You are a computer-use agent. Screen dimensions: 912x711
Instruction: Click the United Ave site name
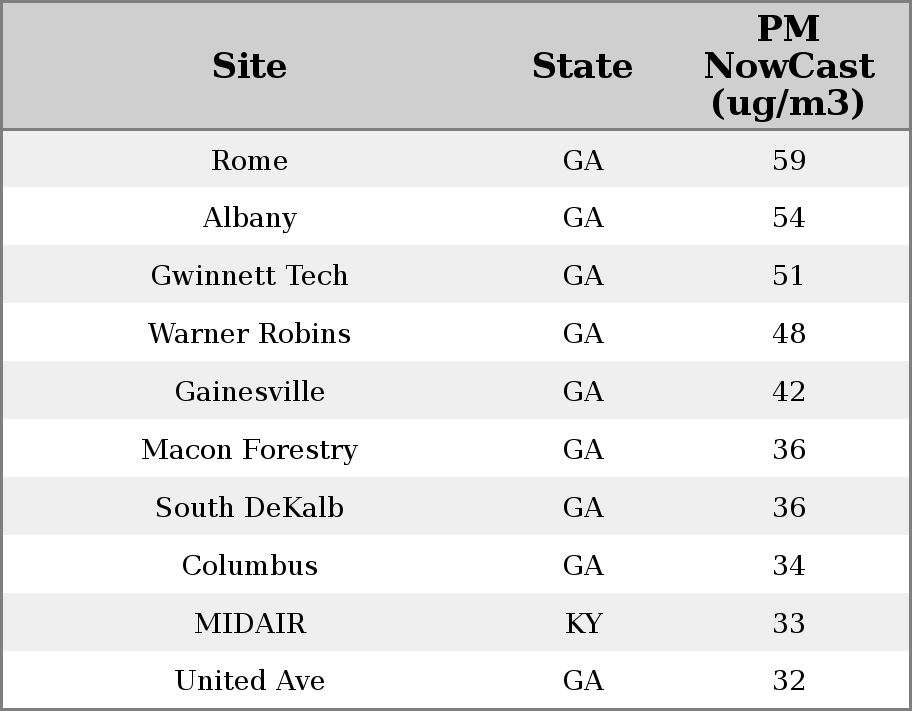pyautogui.click(x=249, y=681)
